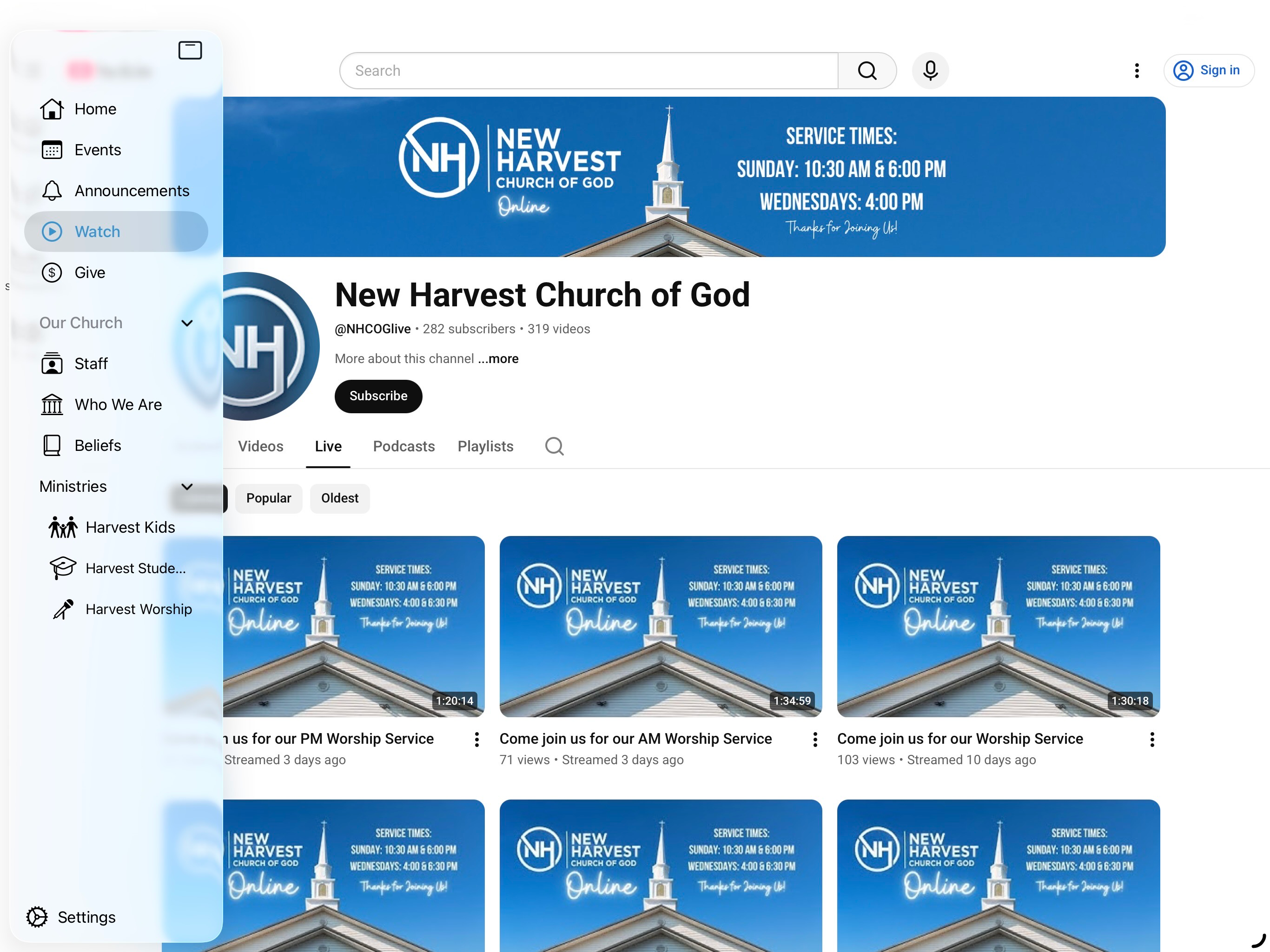
Task: Open the Home menu label
Action: coord(95,109)
